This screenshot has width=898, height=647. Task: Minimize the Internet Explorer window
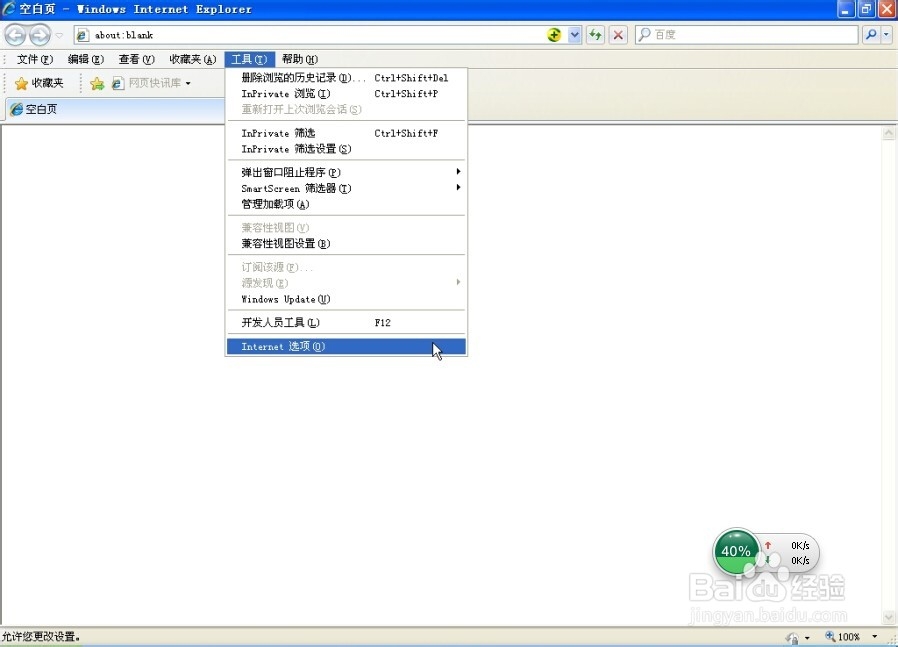pyautogui.click(x=845, y=9)
